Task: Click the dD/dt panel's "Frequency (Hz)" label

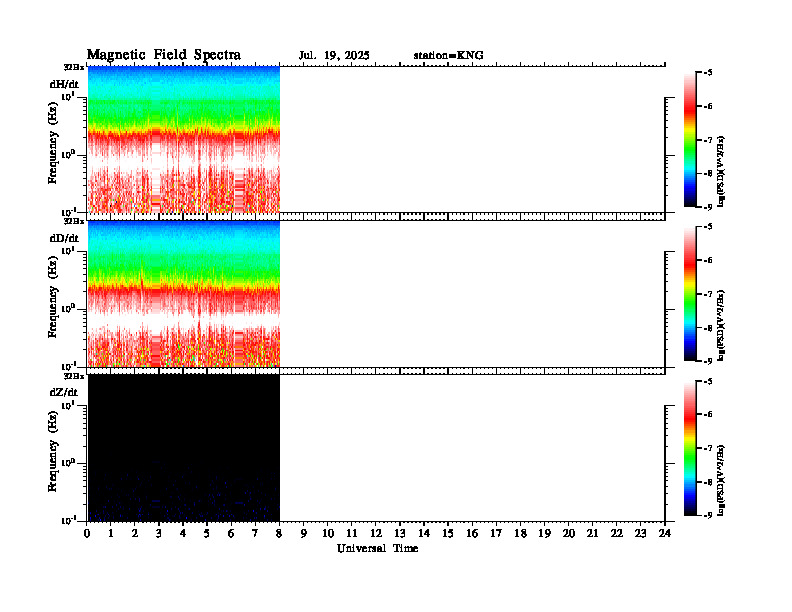Action: pos(53,297)
